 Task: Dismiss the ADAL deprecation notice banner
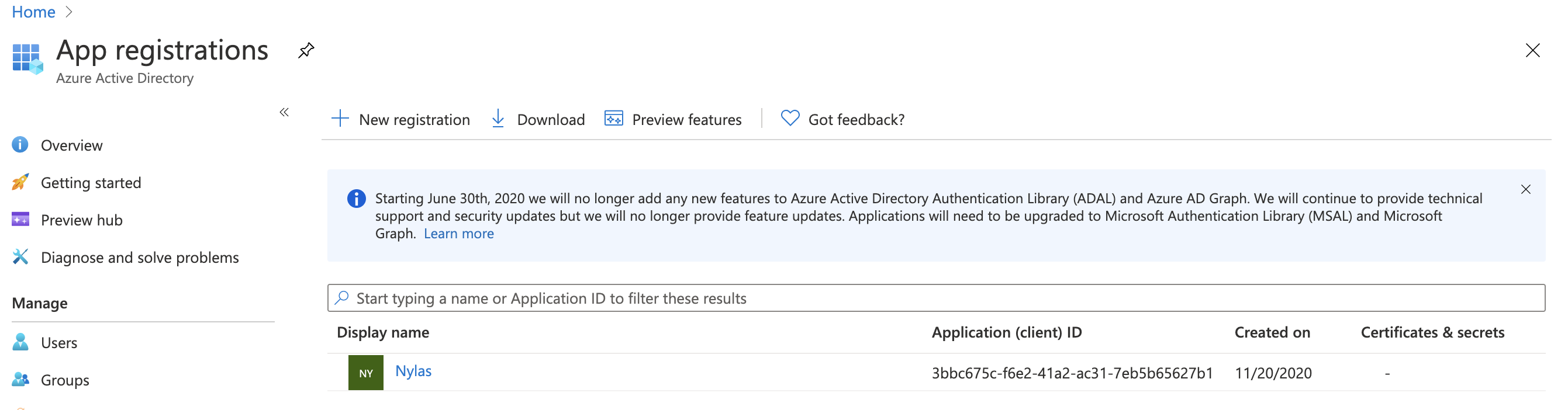[1525, 190]
